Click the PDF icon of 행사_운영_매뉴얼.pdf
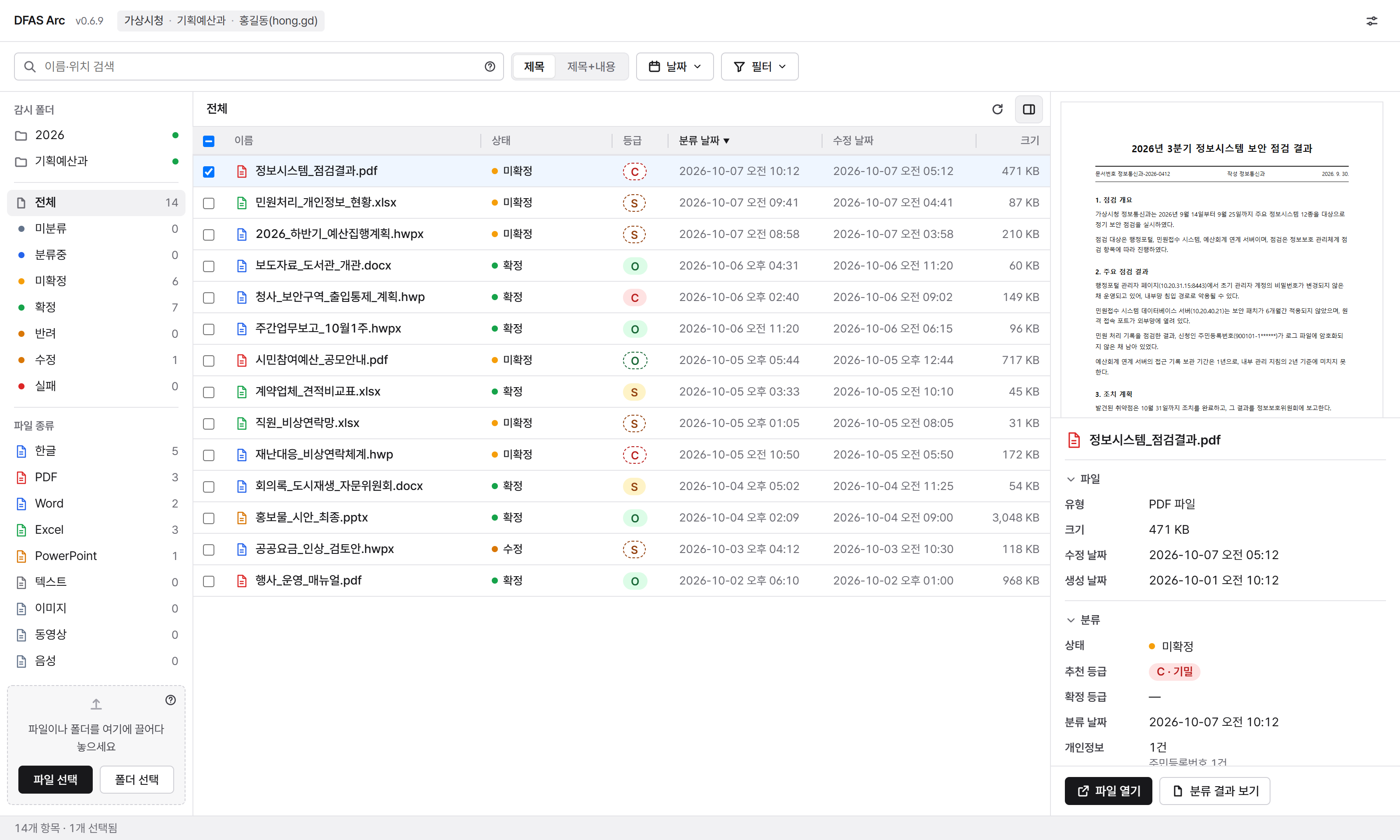Screen dimensions: 1400x840 pos(241,581)
